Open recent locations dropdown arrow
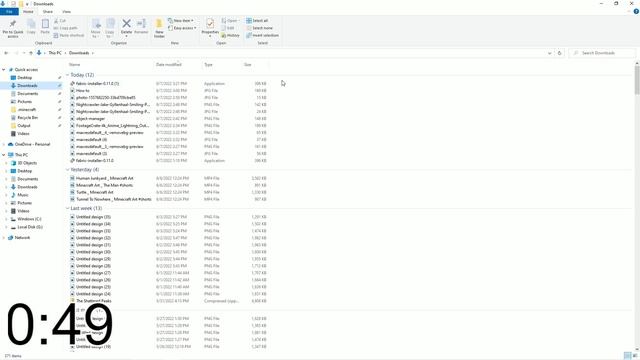The height and width of the screenshot is (360, 640). (24, 53)
